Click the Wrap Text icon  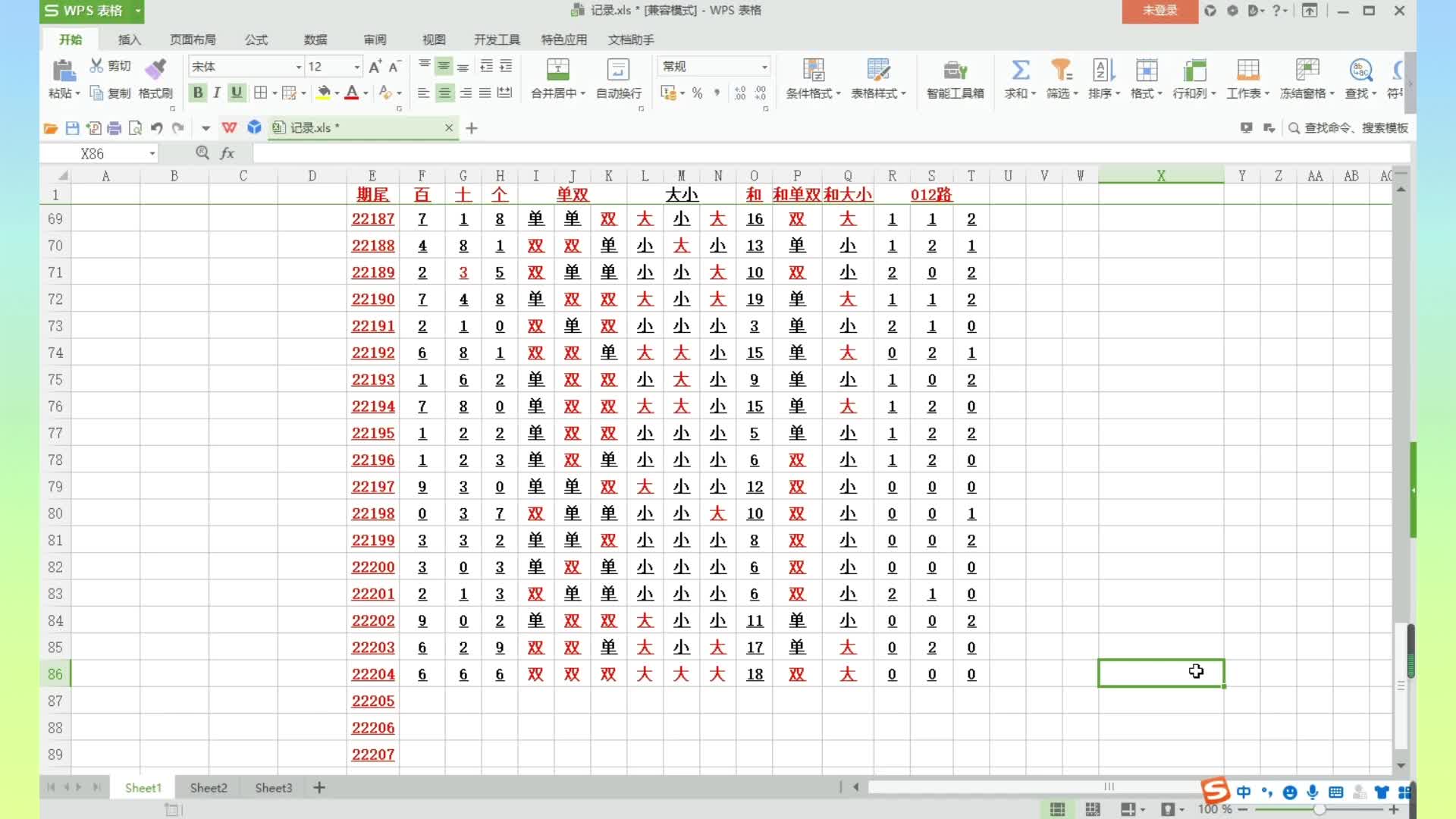click(618, 70)
